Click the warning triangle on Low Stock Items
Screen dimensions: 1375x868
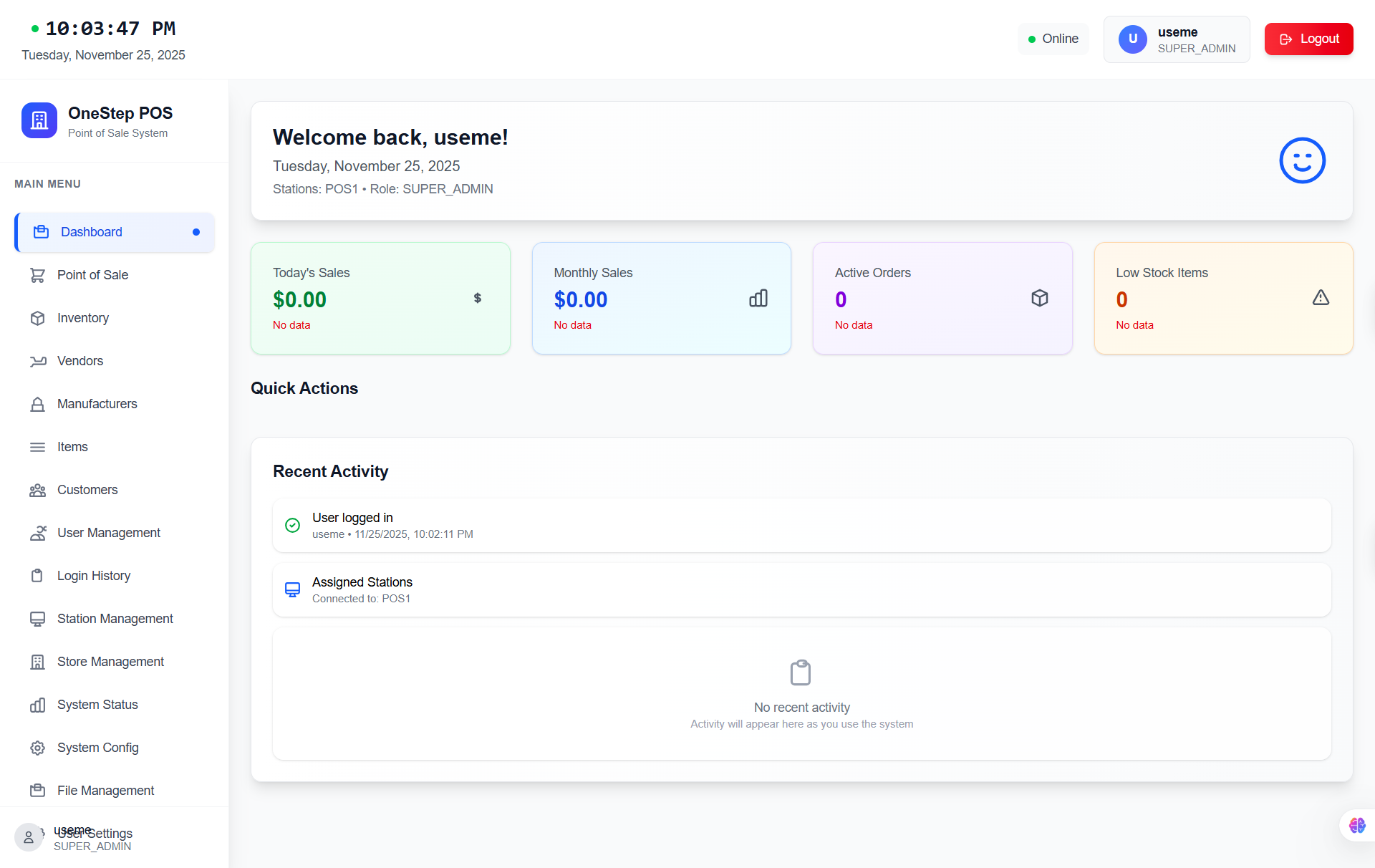[x=1321, y=297]
